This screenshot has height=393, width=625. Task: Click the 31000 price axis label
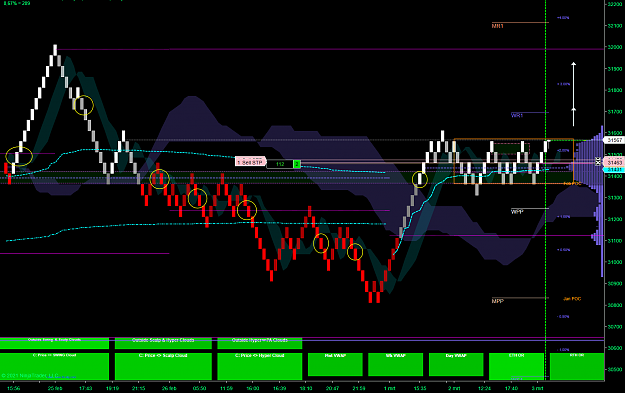pos(614,262)
